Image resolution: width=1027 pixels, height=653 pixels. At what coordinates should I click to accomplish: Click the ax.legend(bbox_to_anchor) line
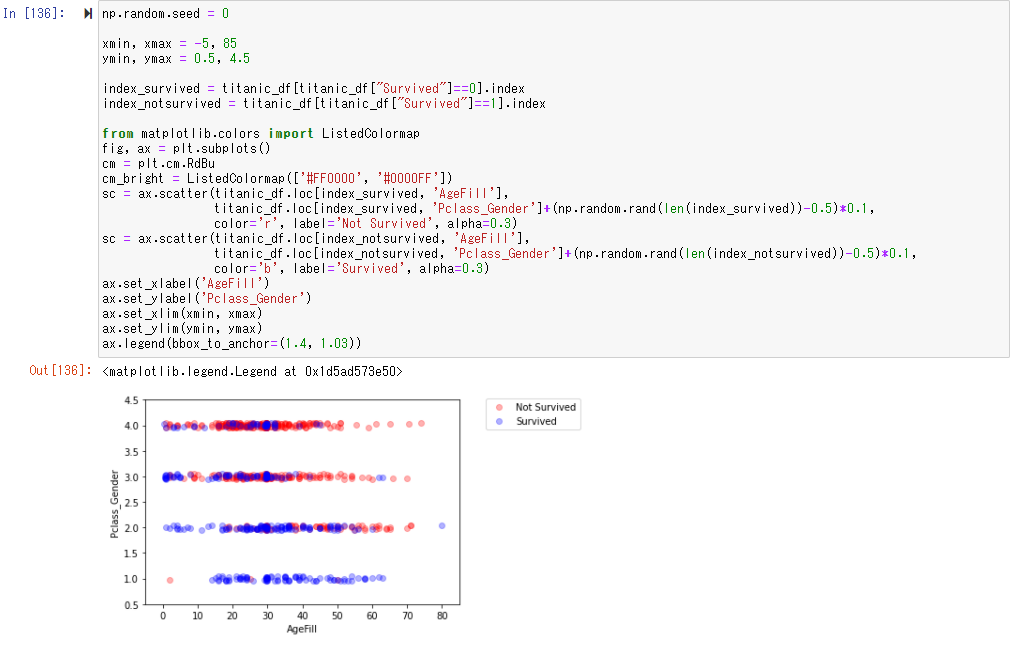point(232,344)
